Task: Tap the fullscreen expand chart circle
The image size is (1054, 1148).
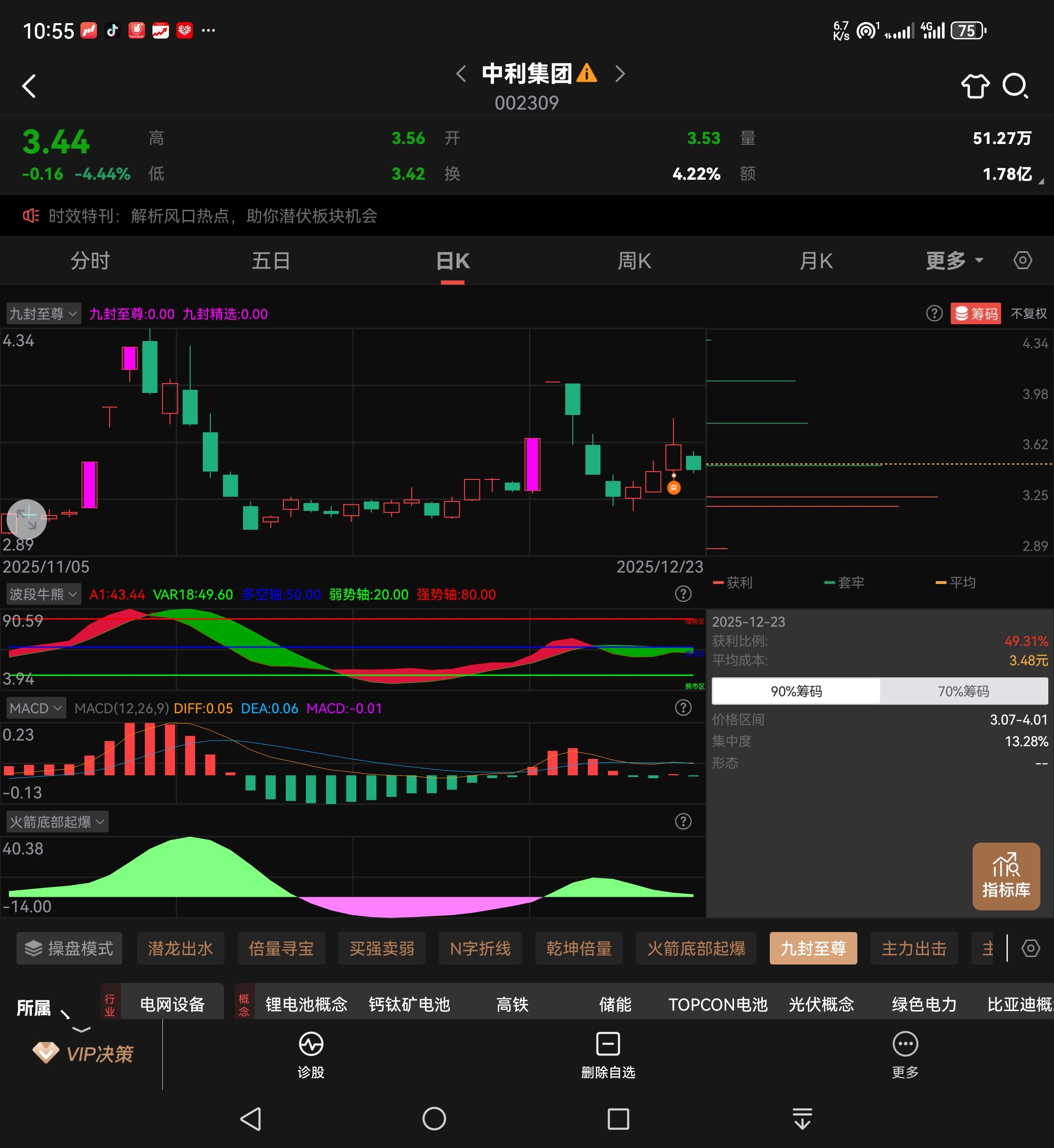Action: [x=27, y=519]
